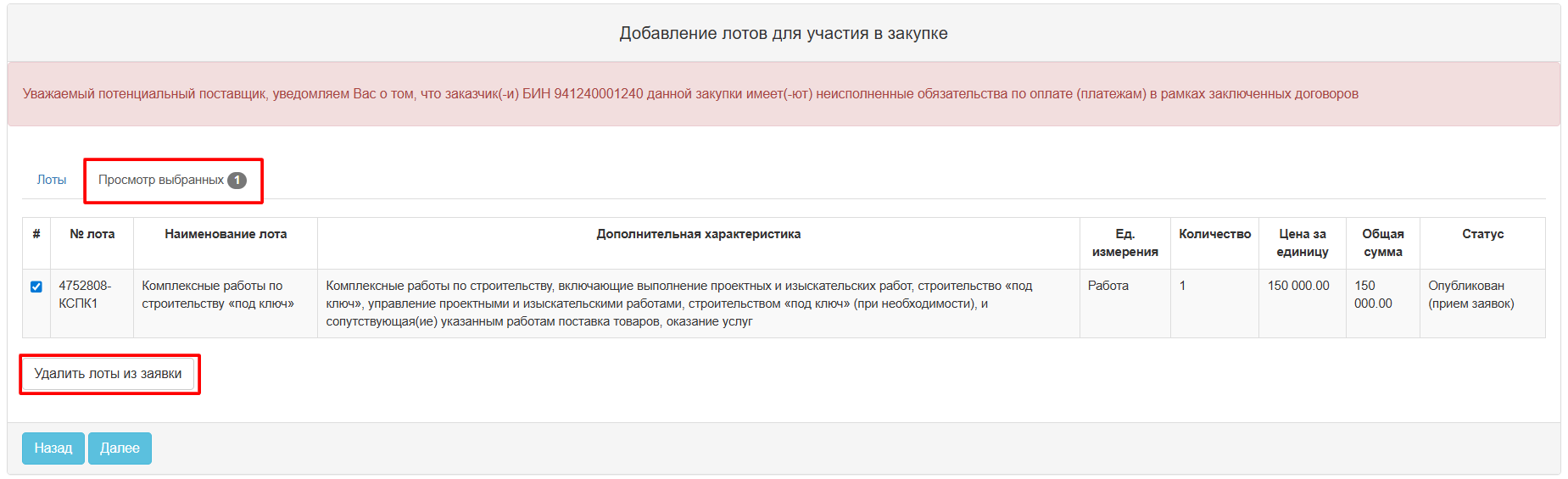Switch to the Лоты tab

[x=52, y=180]
